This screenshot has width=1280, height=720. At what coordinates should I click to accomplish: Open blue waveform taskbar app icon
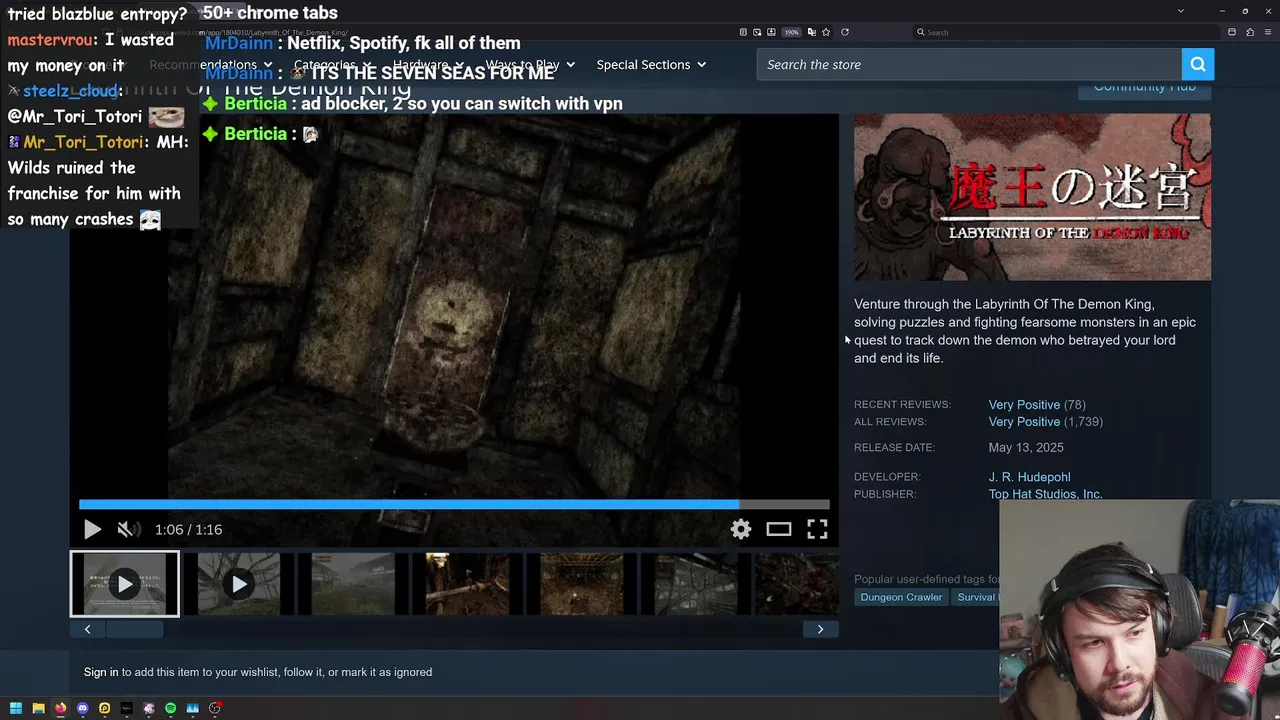192,708
